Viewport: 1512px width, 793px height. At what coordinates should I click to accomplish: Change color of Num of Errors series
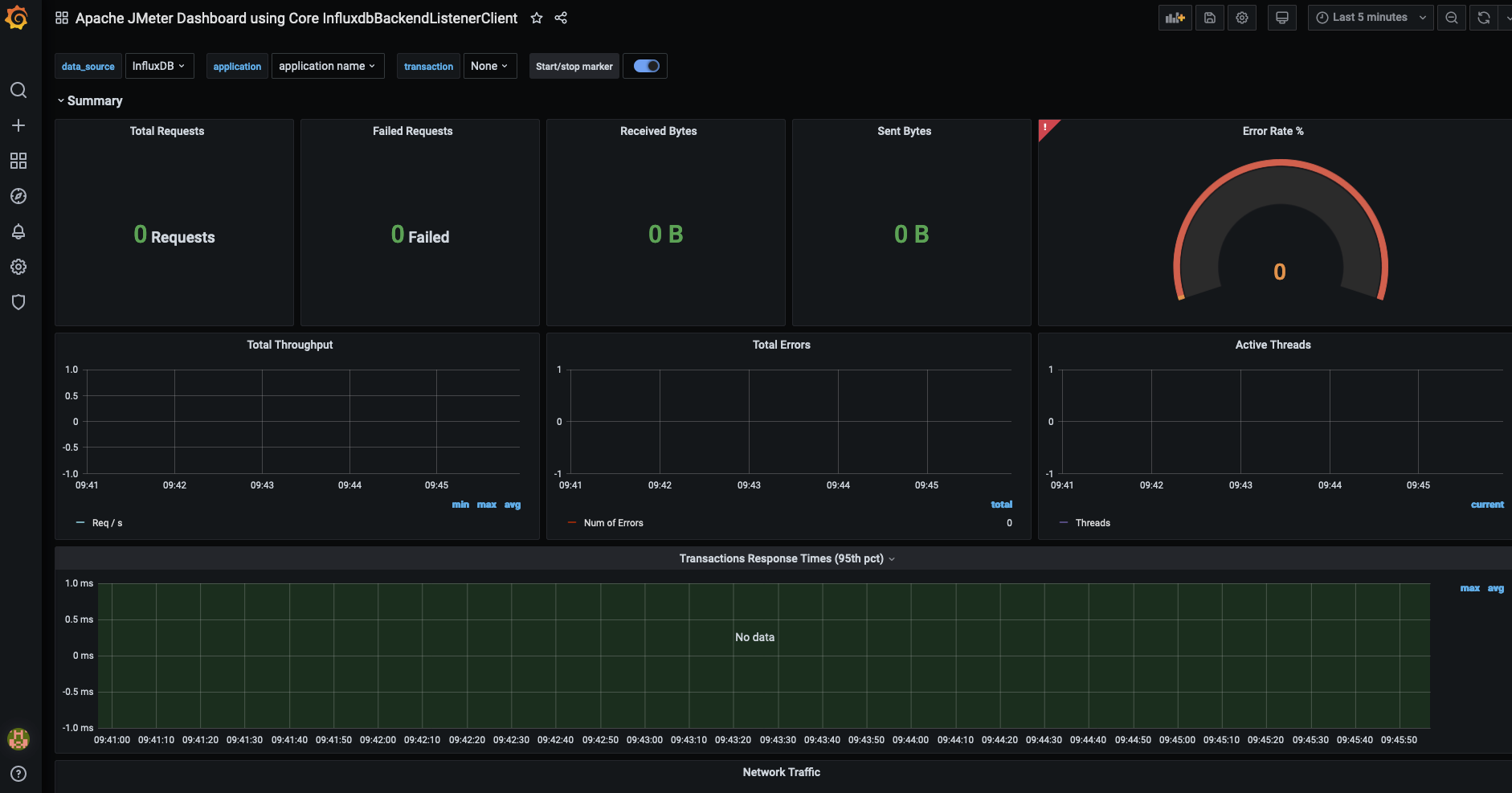(572, 523)
